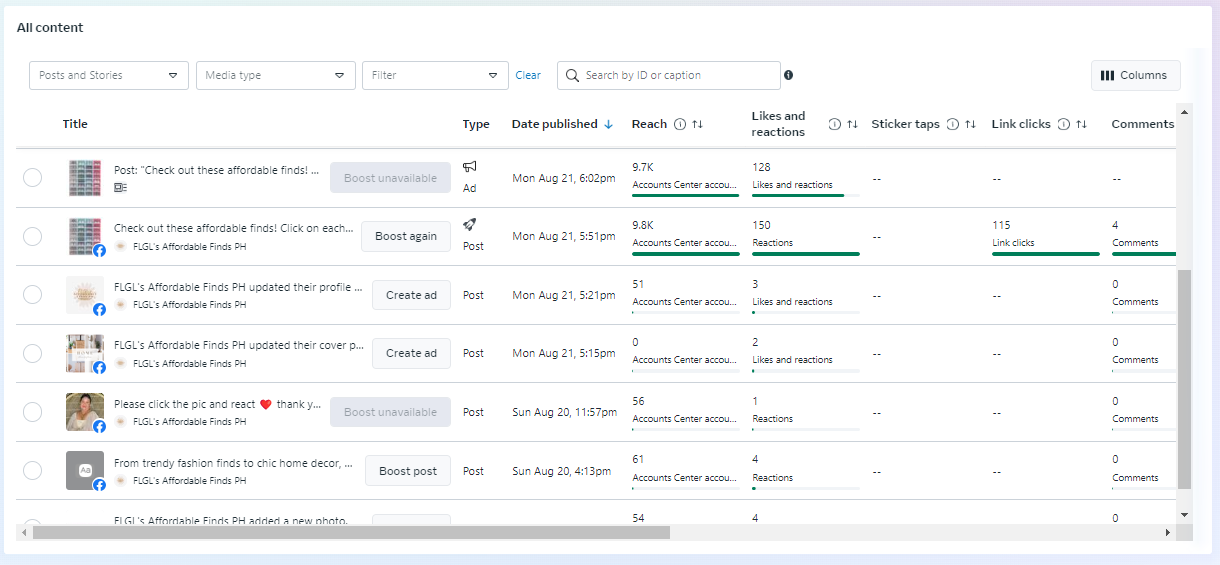The width and height of the screenshot is (1220, 565).
Task: Select the "updated their profile" post row
Action: 33,295
